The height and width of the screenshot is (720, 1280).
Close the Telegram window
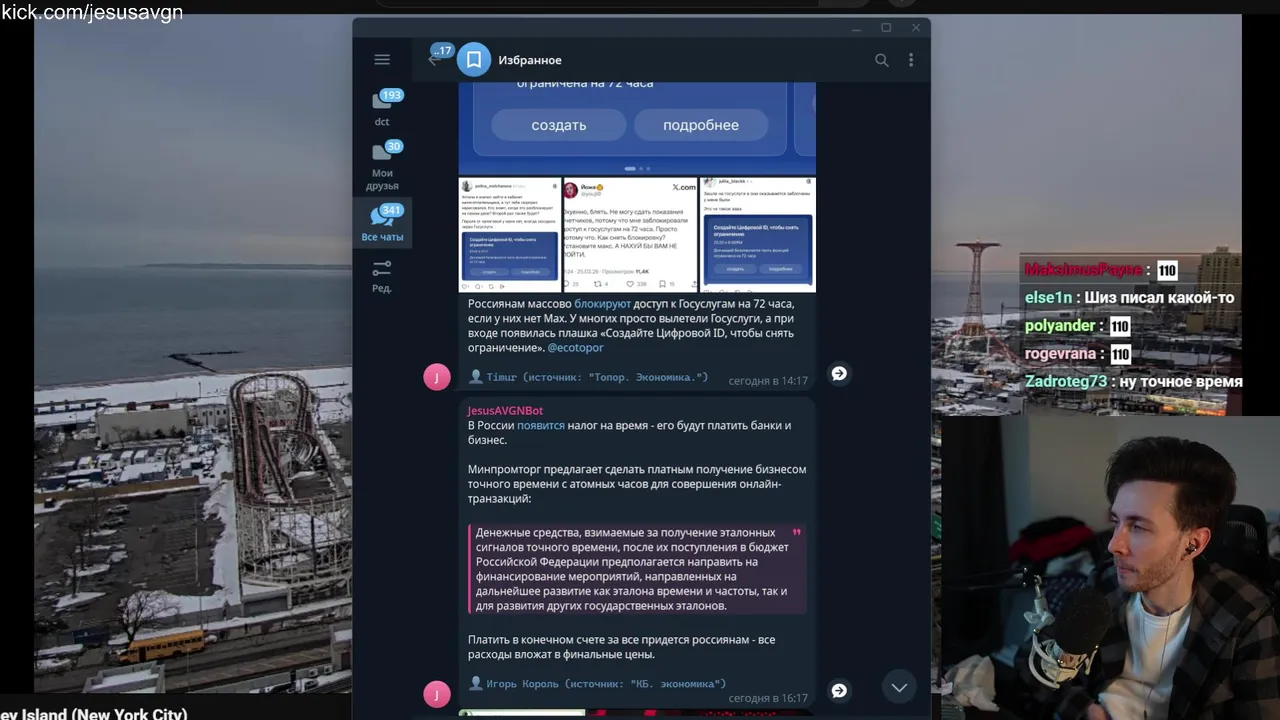click(x=915, y=28)
